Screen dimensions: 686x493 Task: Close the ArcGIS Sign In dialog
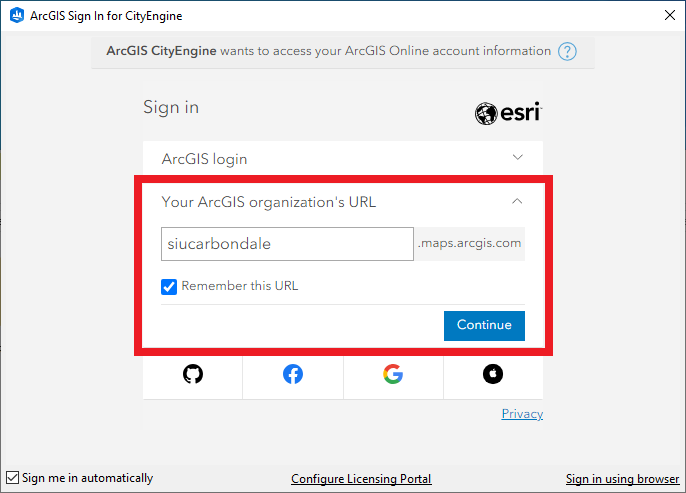pos(668,15)
